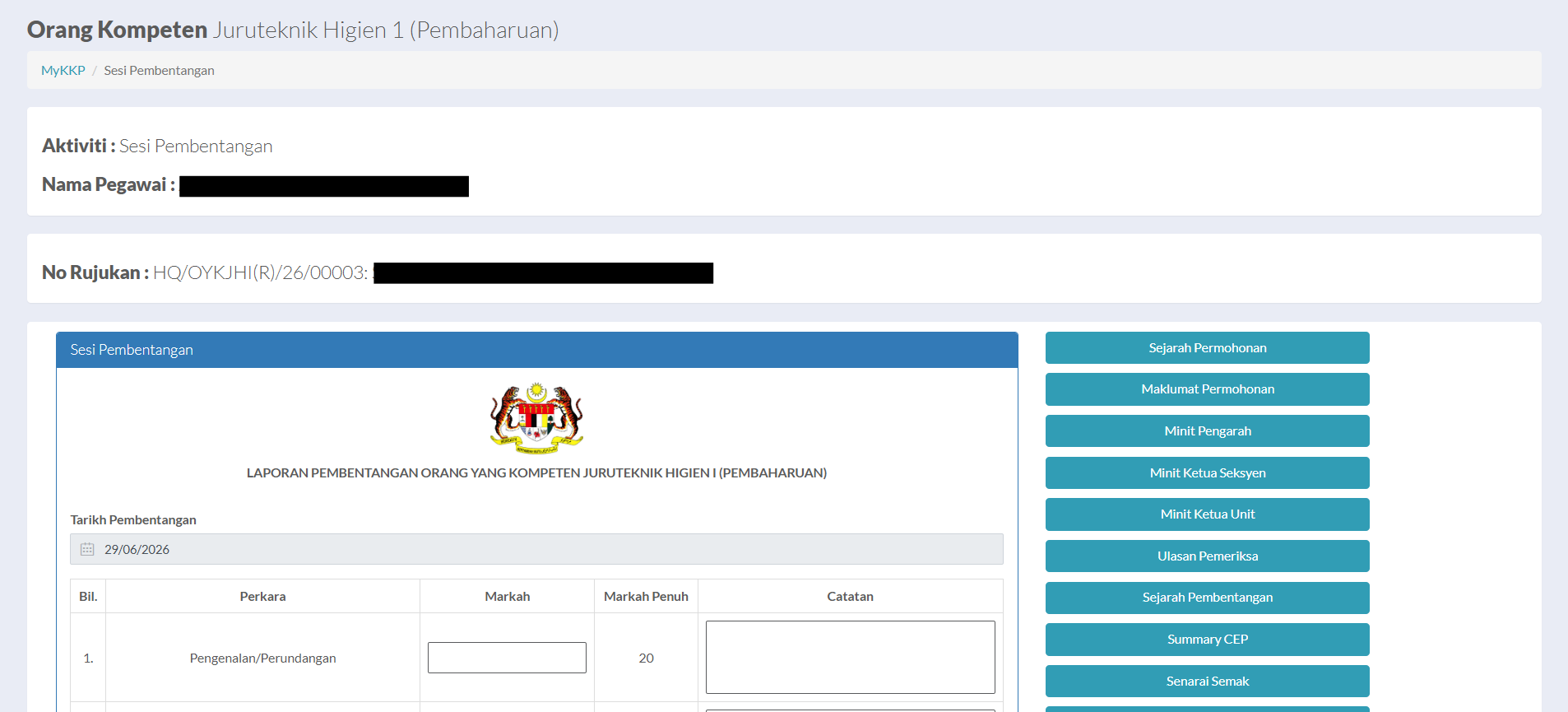This screenshot has height=712, width=1568.
Task: Click Markah input for Pengenalan/Perundangan
Action: click(x=507, y=658)
